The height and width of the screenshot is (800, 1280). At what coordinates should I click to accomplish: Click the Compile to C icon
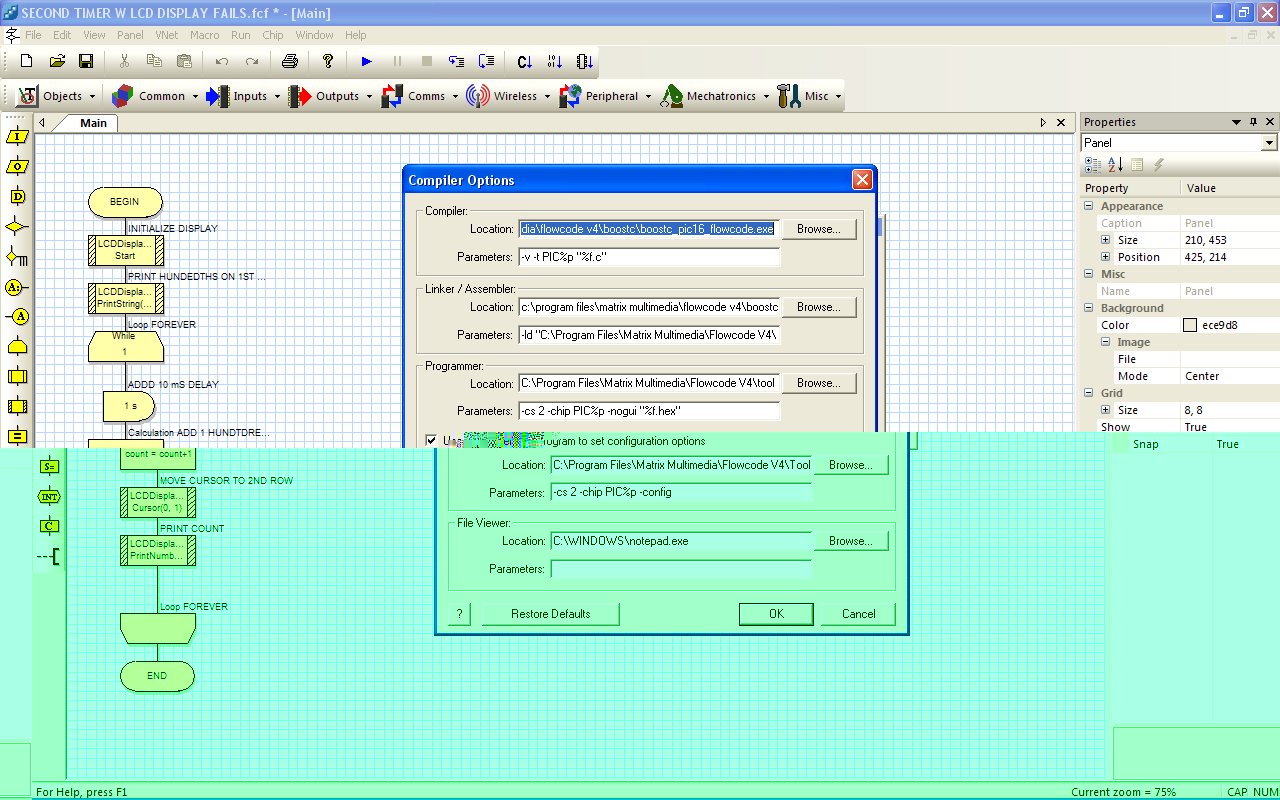[x=525, y=61]
